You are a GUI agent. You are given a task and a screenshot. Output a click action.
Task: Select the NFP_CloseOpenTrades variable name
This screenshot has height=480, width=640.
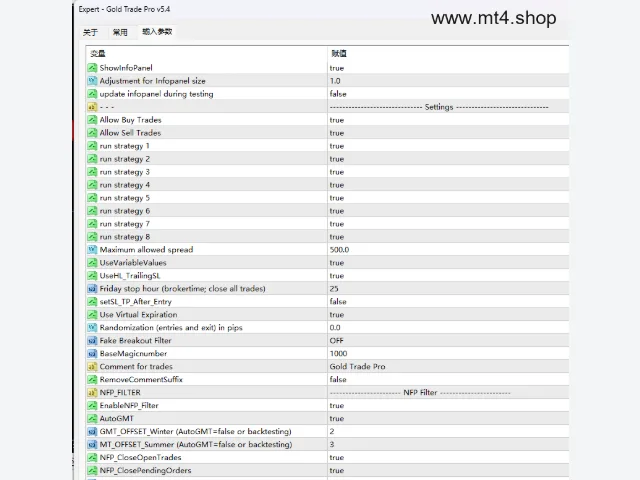[x=140, y=458]
